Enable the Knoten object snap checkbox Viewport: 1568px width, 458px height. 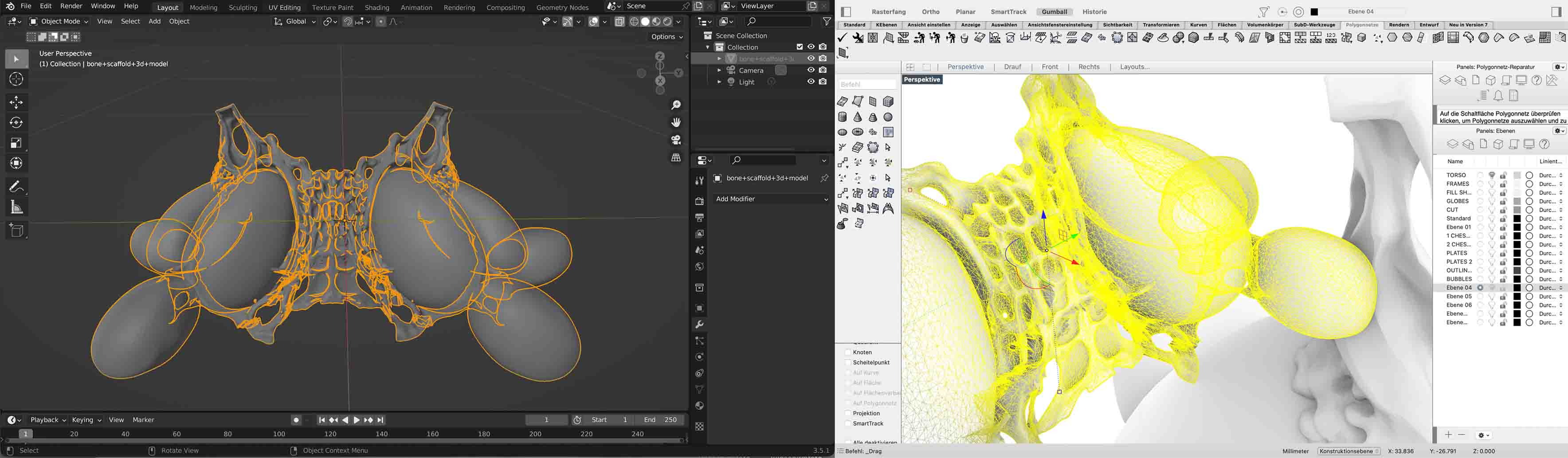tap(847, 352)
